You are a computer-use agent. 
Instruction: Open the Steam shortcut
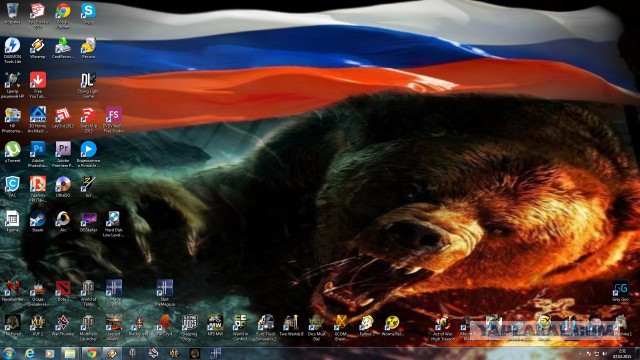38,222
